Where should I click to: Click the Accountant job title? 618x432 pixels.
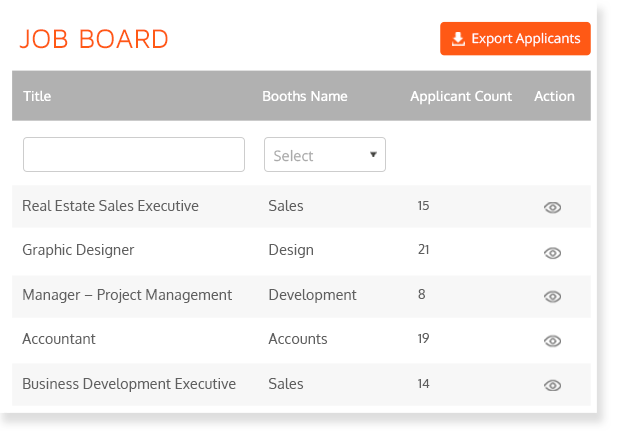(59, 339)
